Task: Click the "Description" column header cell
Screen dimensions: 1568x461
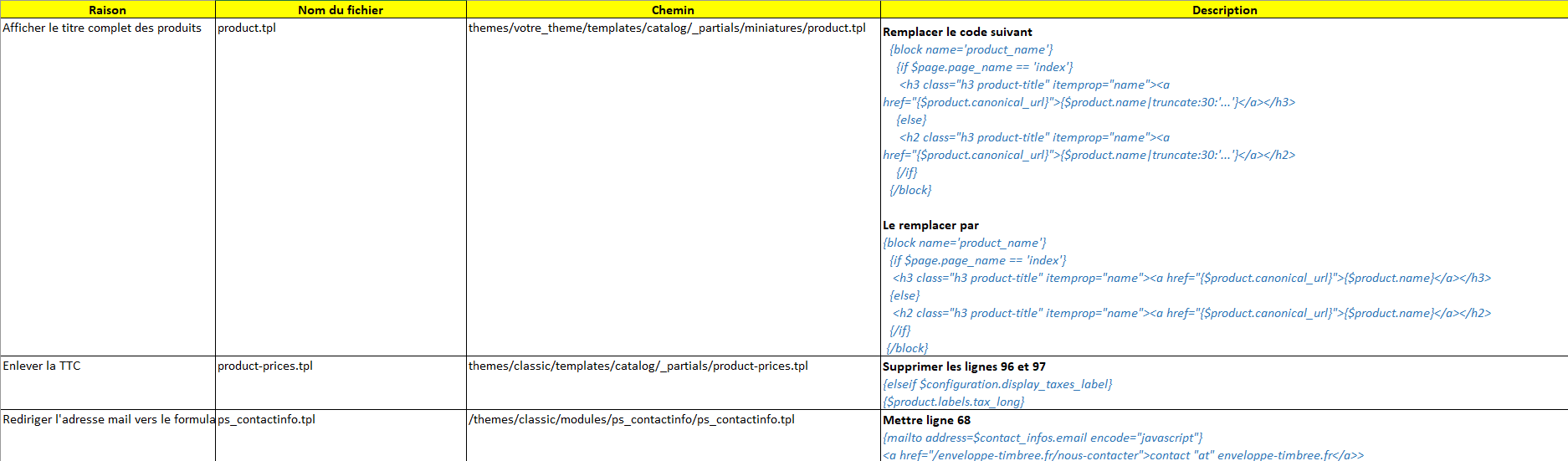Action: coord(1223,10)
